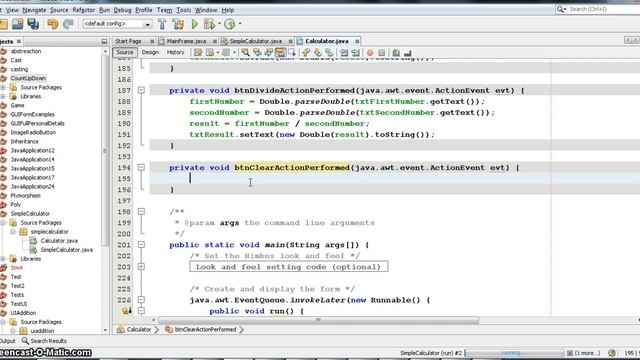Click the Previous Bookmark icon

click(306, 53)
